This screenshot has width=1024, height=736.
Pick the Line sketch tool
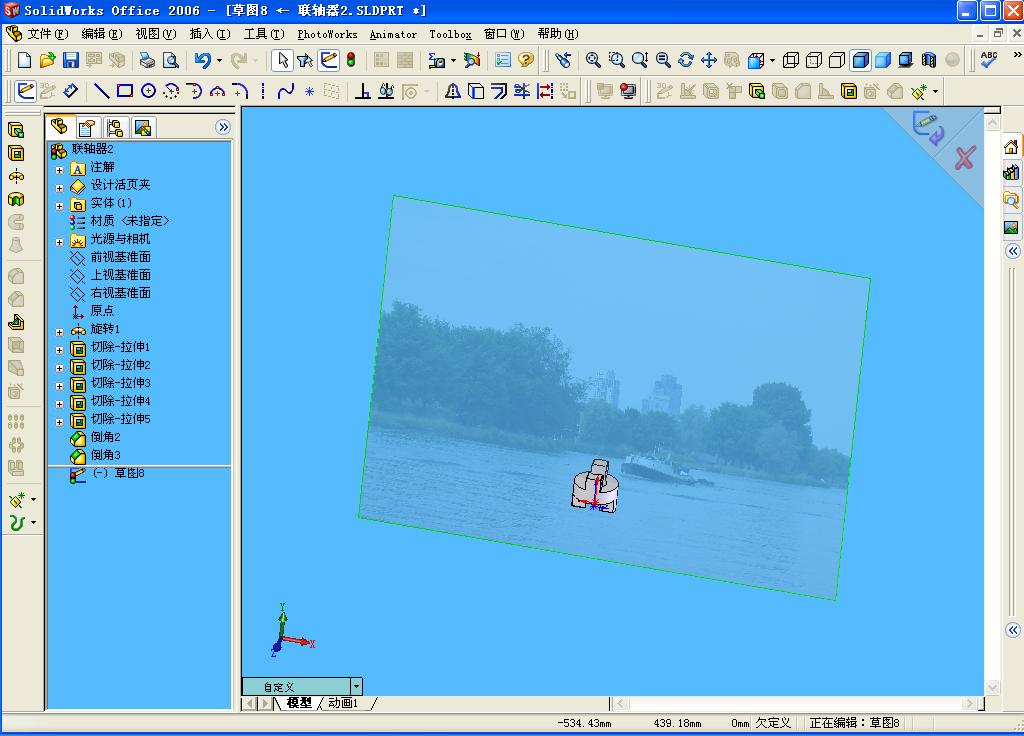tap(101, 91)
